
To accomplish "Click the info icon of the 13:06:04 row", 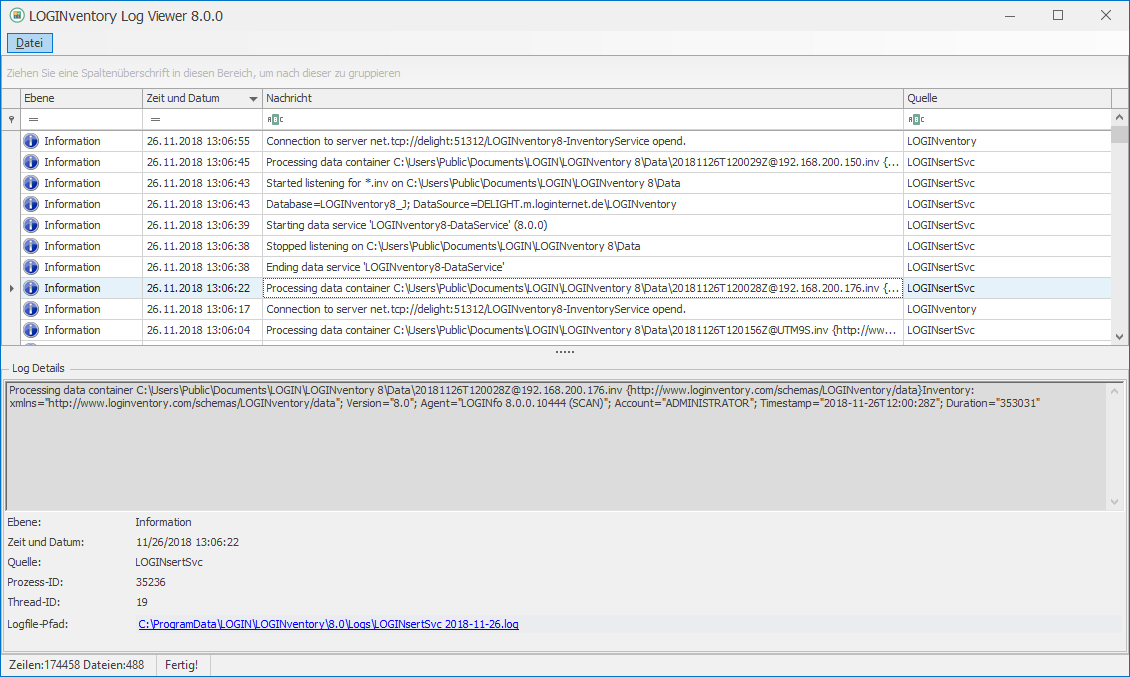I will (x=31, y=329).
